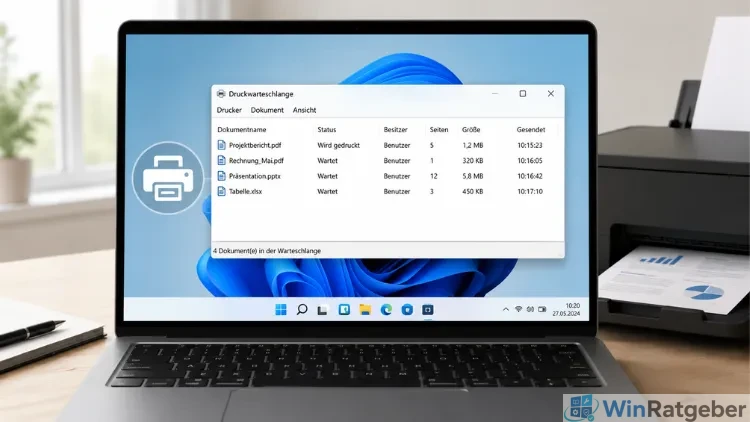Maximize the Druckwarteschlange window
The height and width of the screenshot is (422, 750).
pyautogui.click(x=523, y=94)
